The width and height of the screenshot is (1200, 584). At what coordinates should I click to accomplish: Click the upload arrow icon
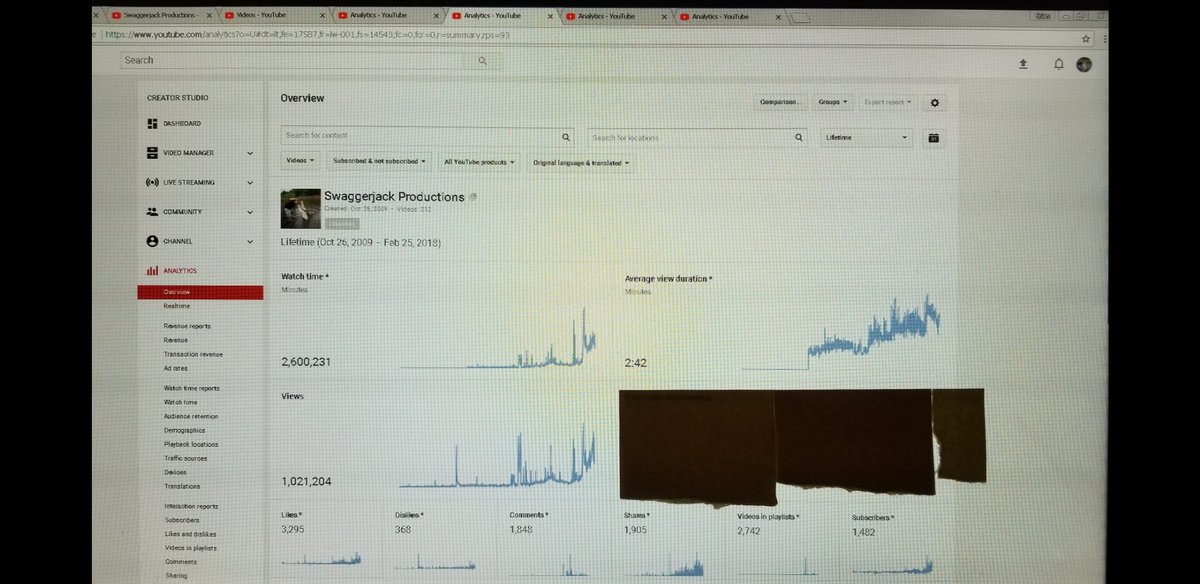pyautogui.click(x=1022, y=63)
